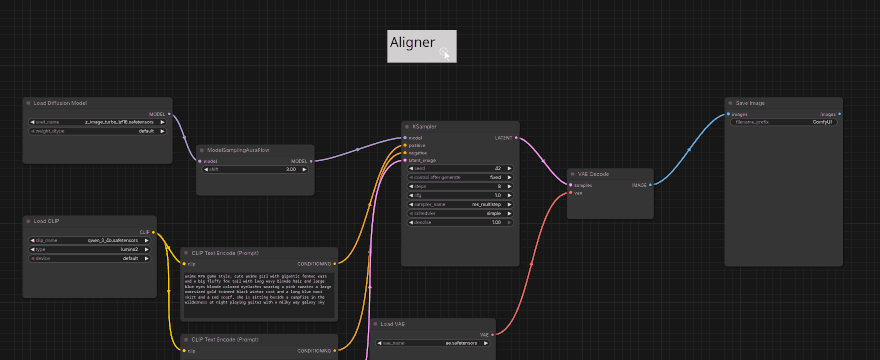The width and height of the screenshot is (880, 360).
Task: Click the CLIP output port on Load CLIP
Action: click(153, 232)
